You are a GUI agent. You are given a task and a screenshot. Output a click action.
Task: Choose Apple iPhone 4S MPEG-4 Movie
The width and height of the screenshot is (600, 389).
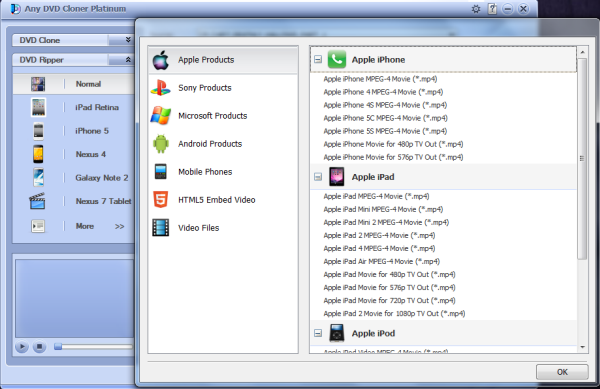[x=385, y=105]
